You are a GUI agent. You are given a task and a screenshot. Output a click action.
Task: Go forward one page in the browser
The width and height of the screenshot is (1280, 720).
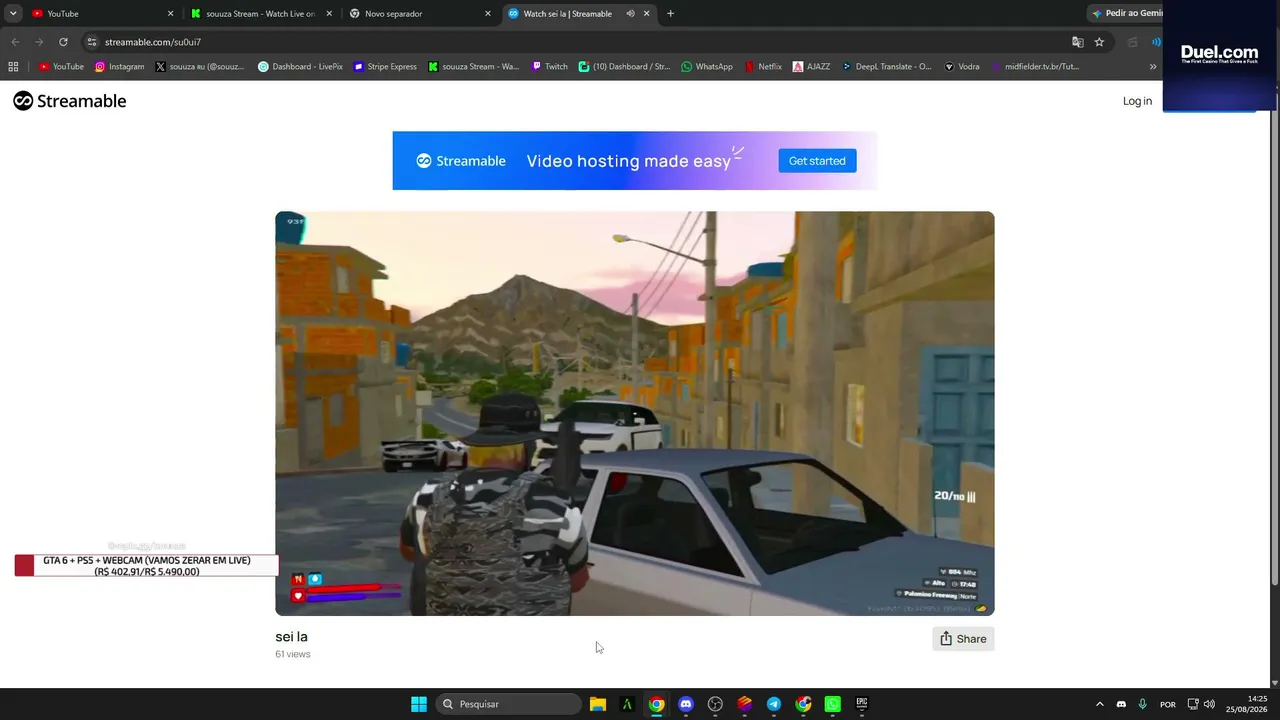point(39,42)
